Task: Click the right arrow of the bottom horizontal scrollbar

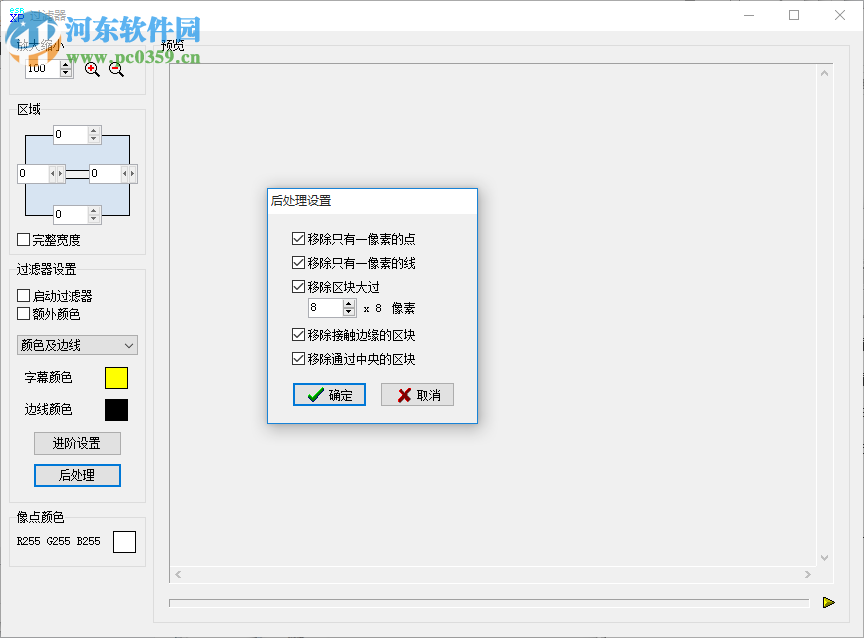Action: pyautogui.click(x=807, y=574)
